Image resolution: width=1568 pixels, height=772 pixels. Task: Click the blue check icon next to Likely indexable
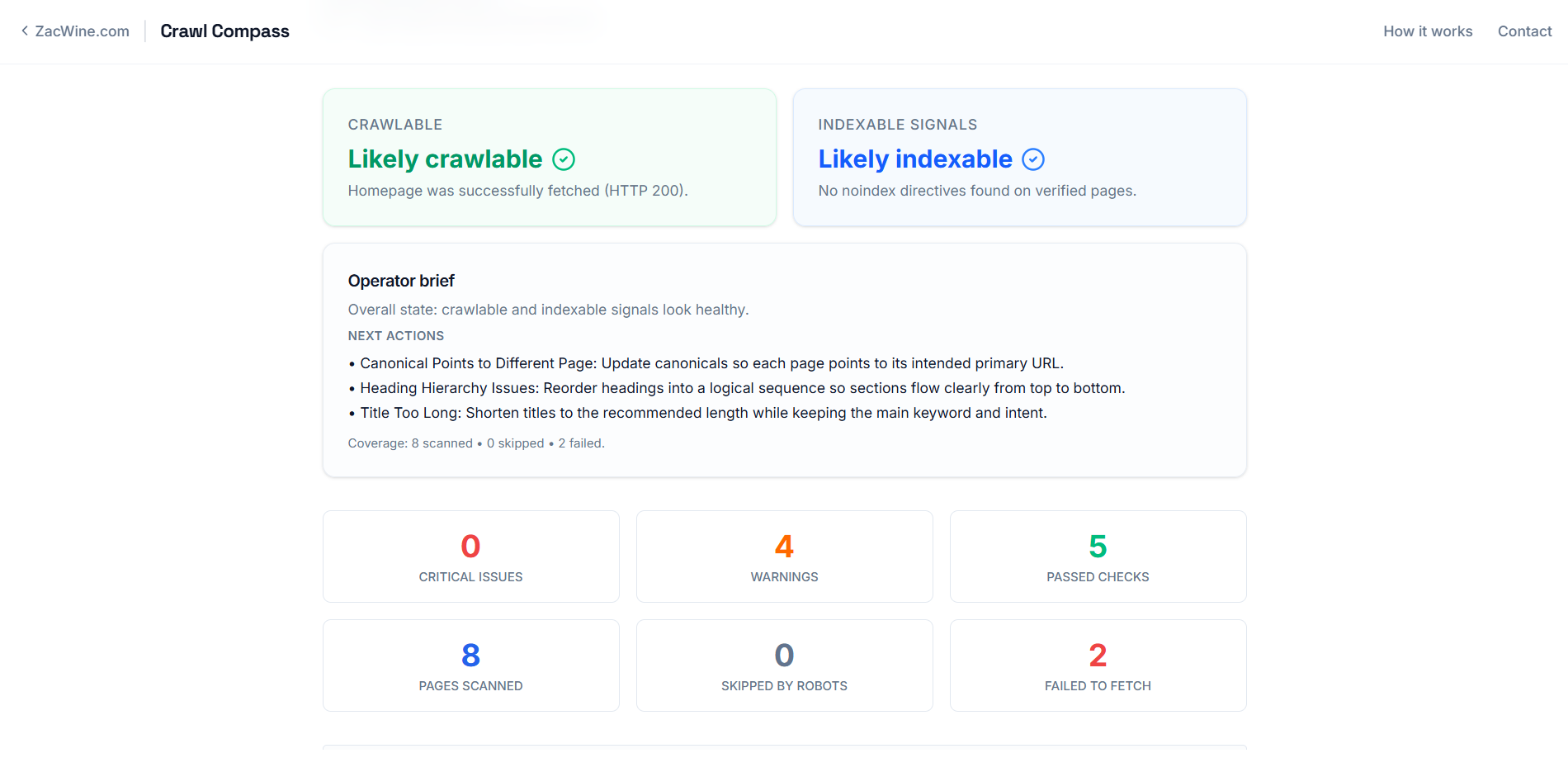tap(1033, 159)
